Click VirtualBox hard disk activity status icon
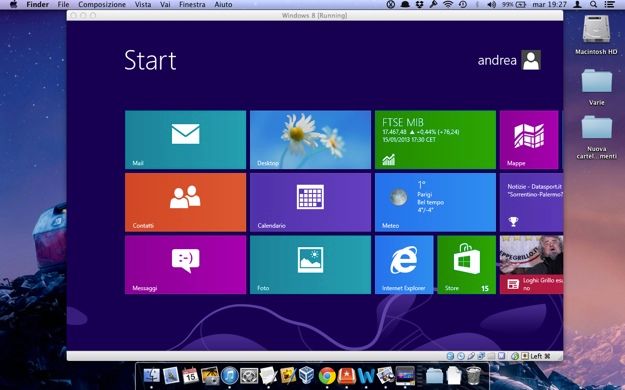The width and height of the screenshot is (625, 390). coord(450,356)
